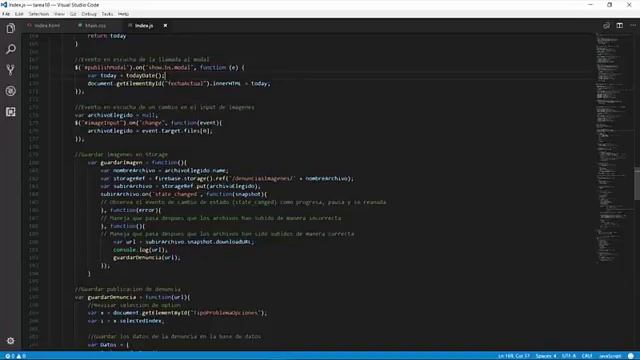
Task: Click the feedback smiley in status bar
Action: (631, 356)
